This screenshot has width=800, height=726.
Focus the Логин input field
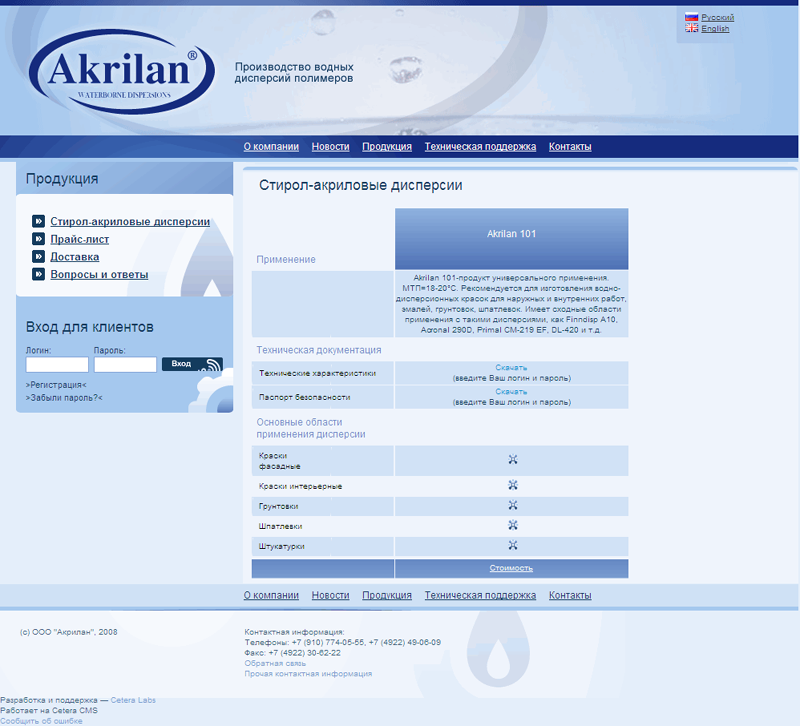point(56,365)
